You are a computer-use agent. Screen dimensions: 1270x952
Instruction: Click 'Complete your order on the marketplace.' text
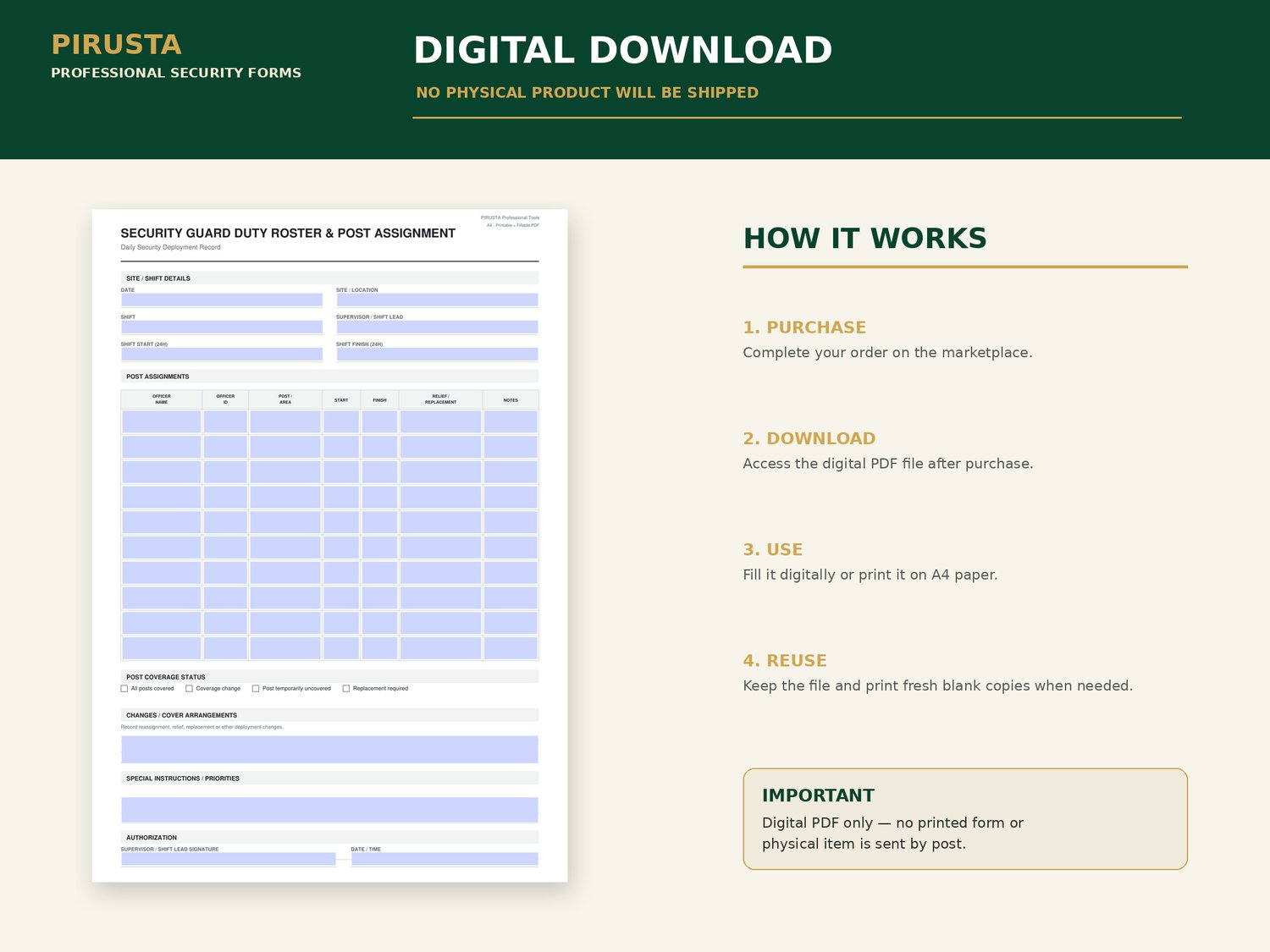[887, 353]
